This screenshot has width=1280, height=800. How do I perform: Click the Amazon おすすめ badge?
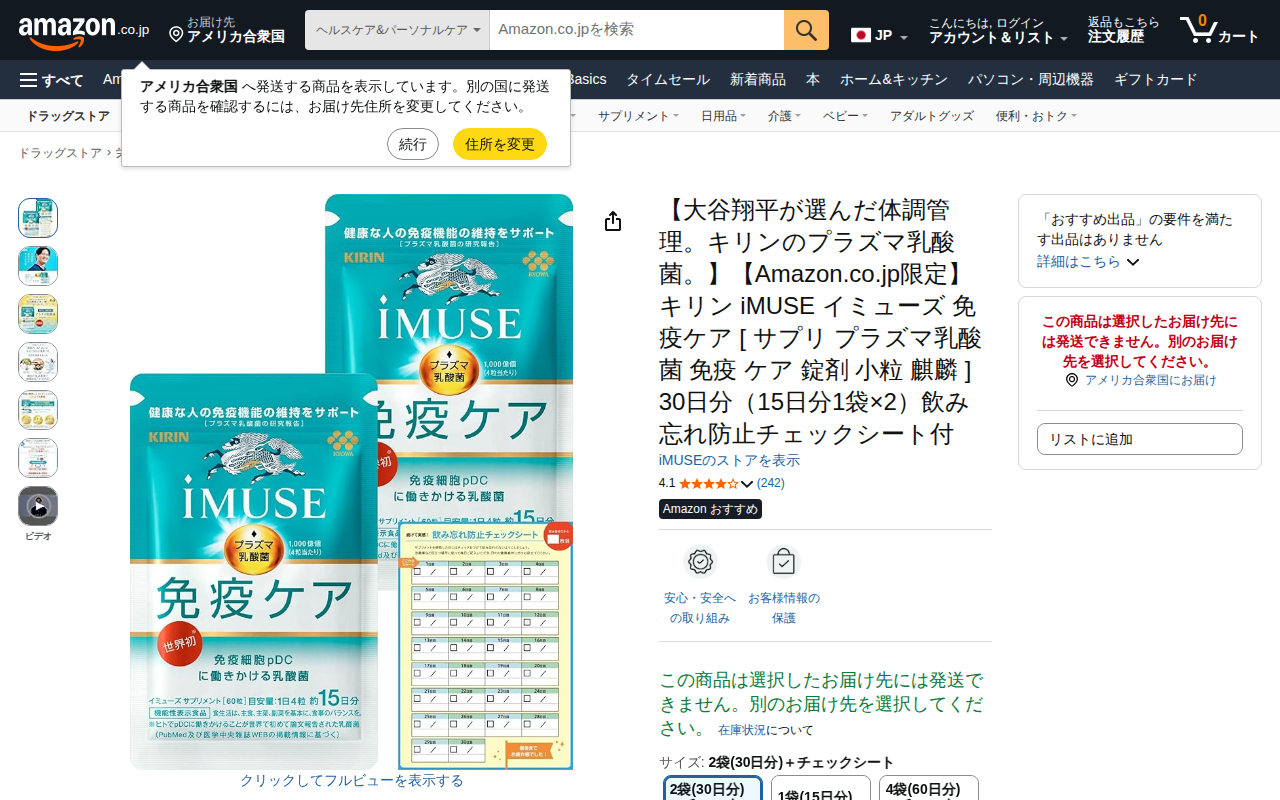pyautogui.click(x=710, y=509)
